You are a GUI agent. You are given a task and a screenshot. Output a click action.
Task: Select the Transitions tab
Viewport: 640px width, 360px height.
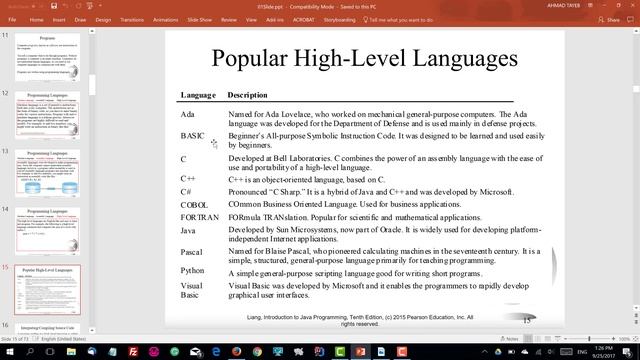click(x=132, y=20)
